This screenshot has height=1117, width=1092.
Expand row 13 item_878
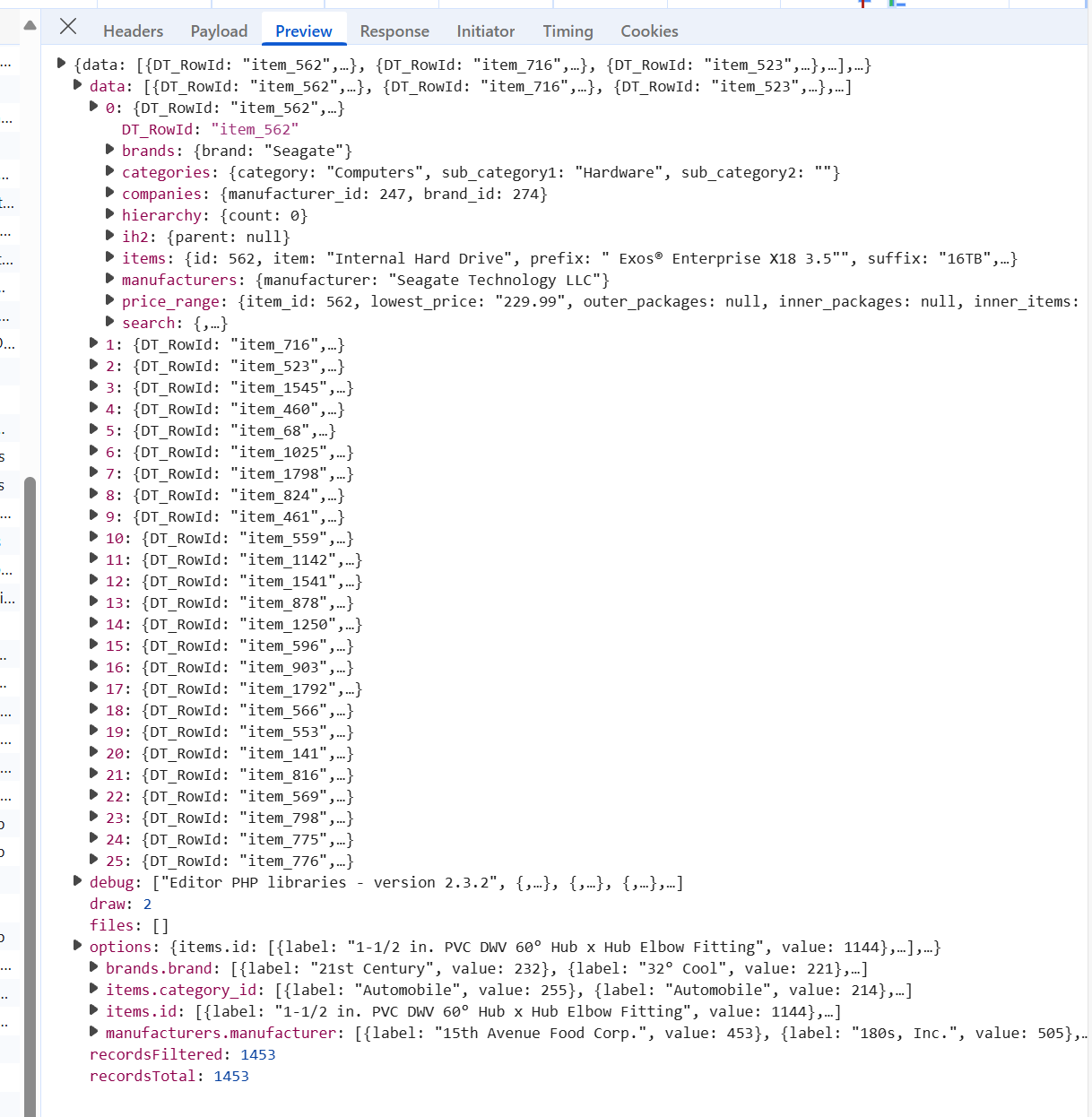point(93,601)
